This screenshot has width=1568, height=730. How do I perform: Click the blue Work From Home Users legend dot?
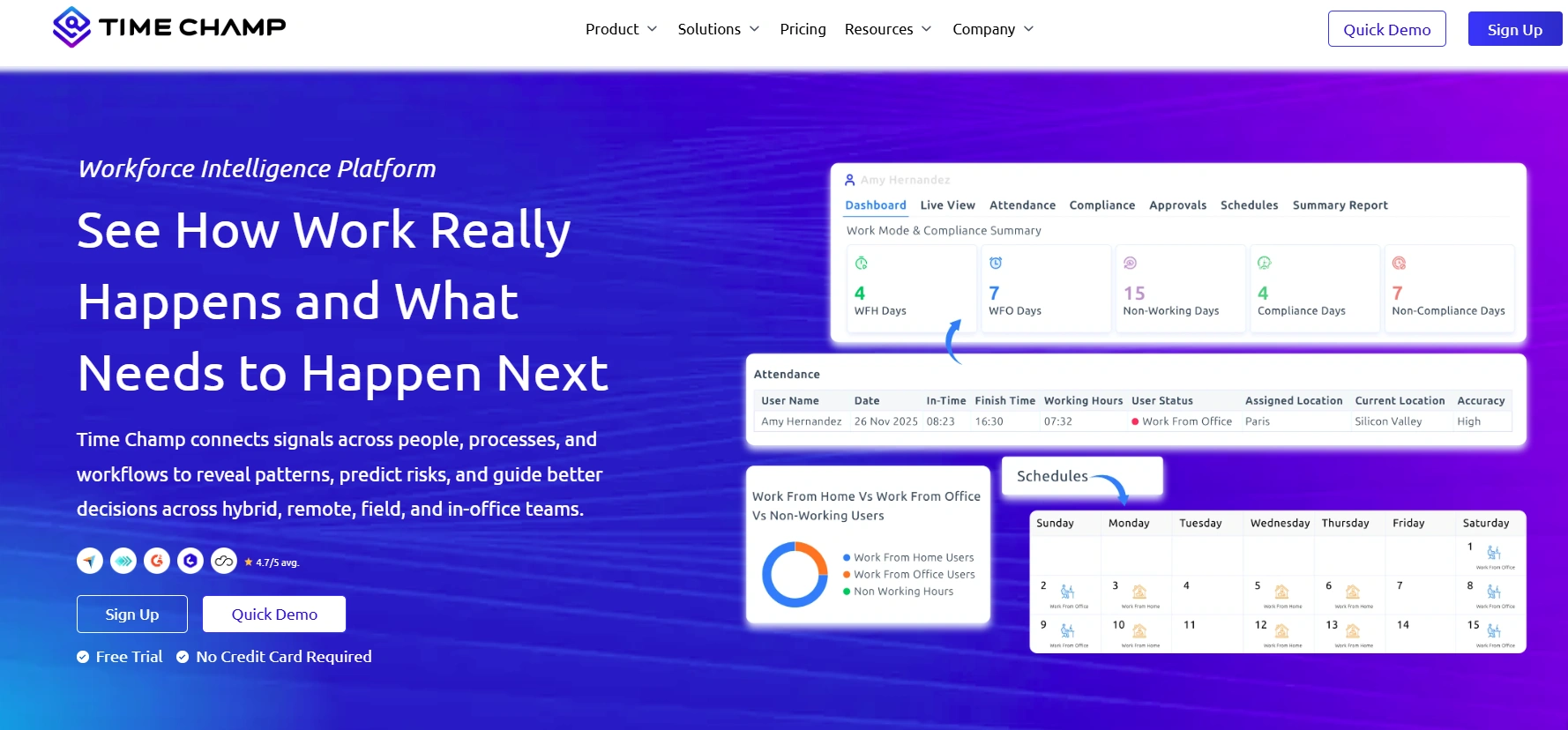point(847,557)
